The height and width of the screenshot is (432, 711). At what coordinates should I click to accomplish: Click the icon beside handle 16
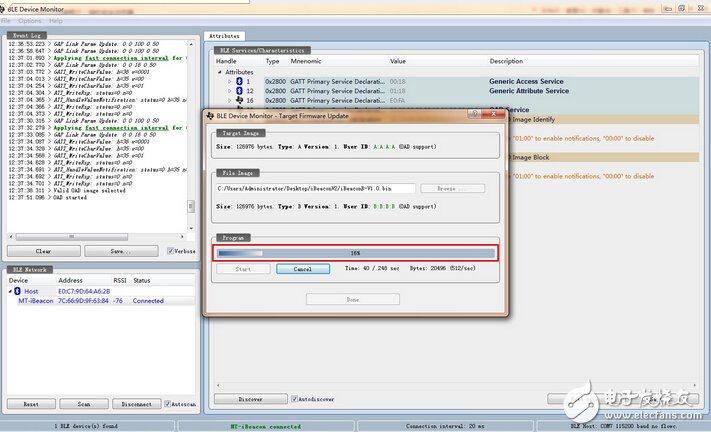coord(238,101)
